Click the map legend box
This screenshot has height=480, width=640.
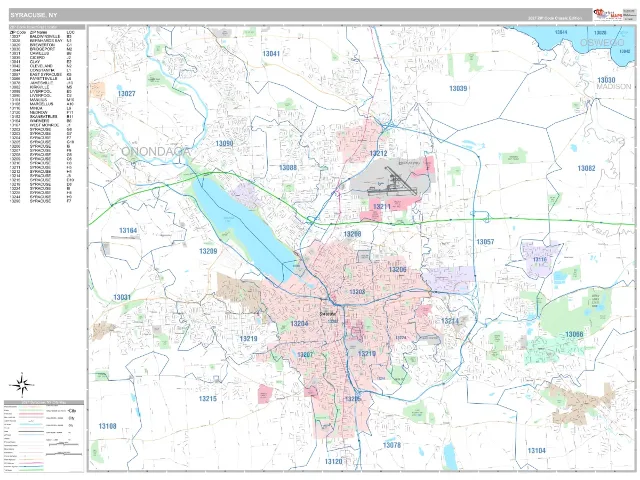click(44, 436)
